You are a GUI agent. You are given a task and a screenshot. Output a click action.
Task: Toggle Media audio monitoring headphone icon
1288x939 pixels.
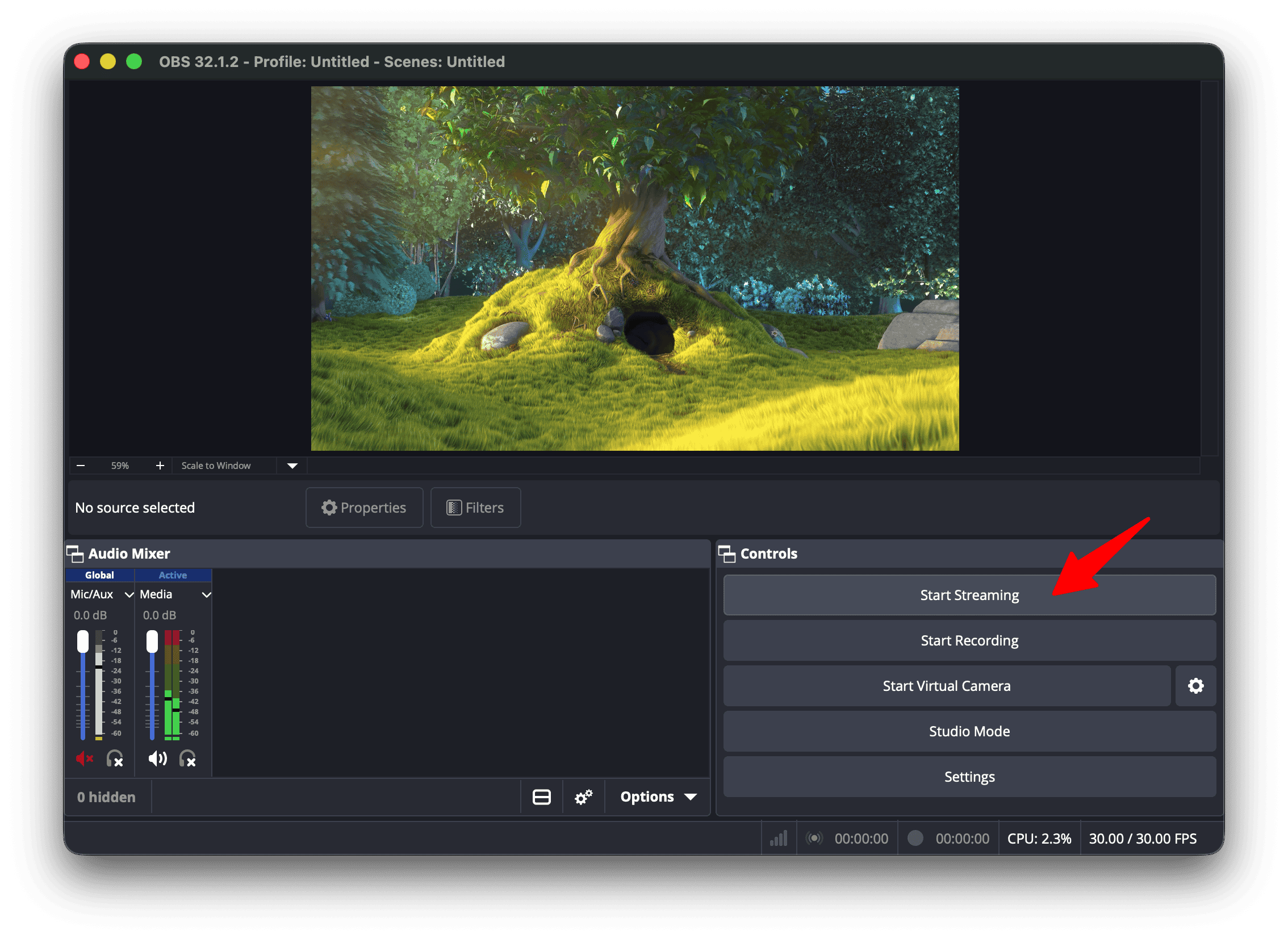(x=187, y=759)
